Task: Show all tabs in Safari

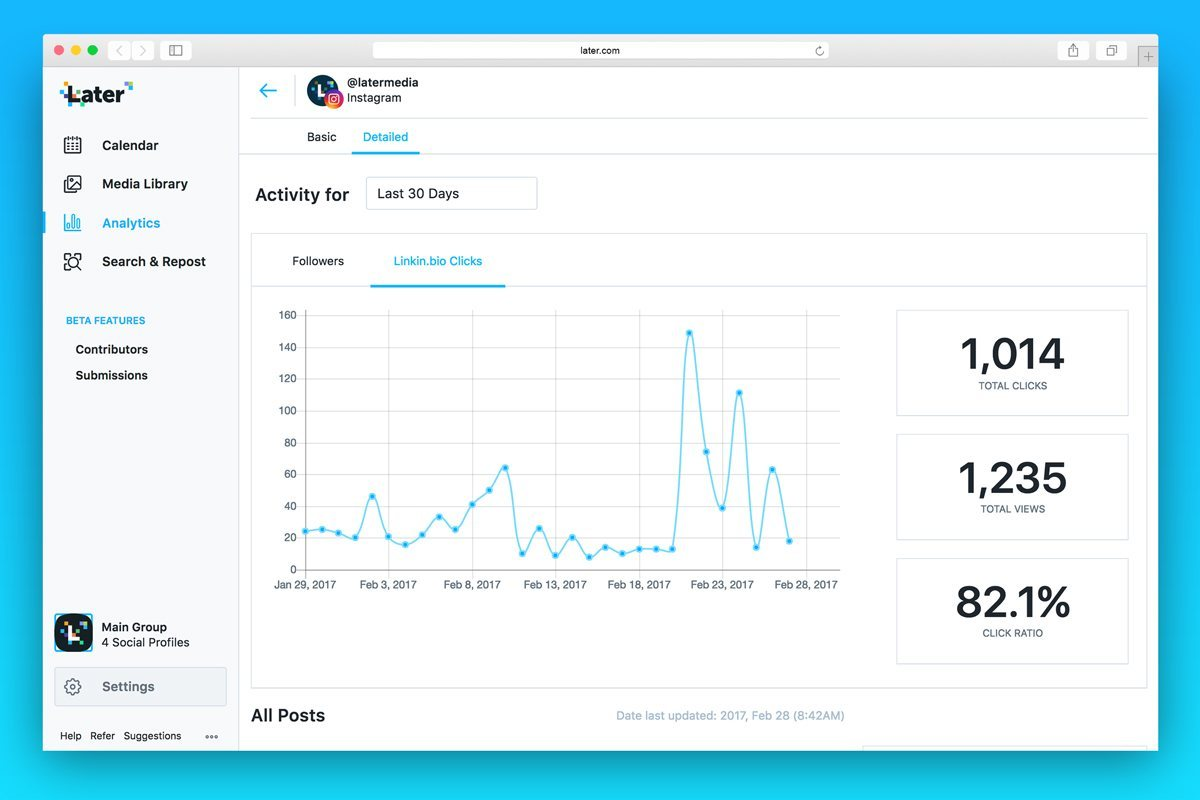Action: 1111,50
